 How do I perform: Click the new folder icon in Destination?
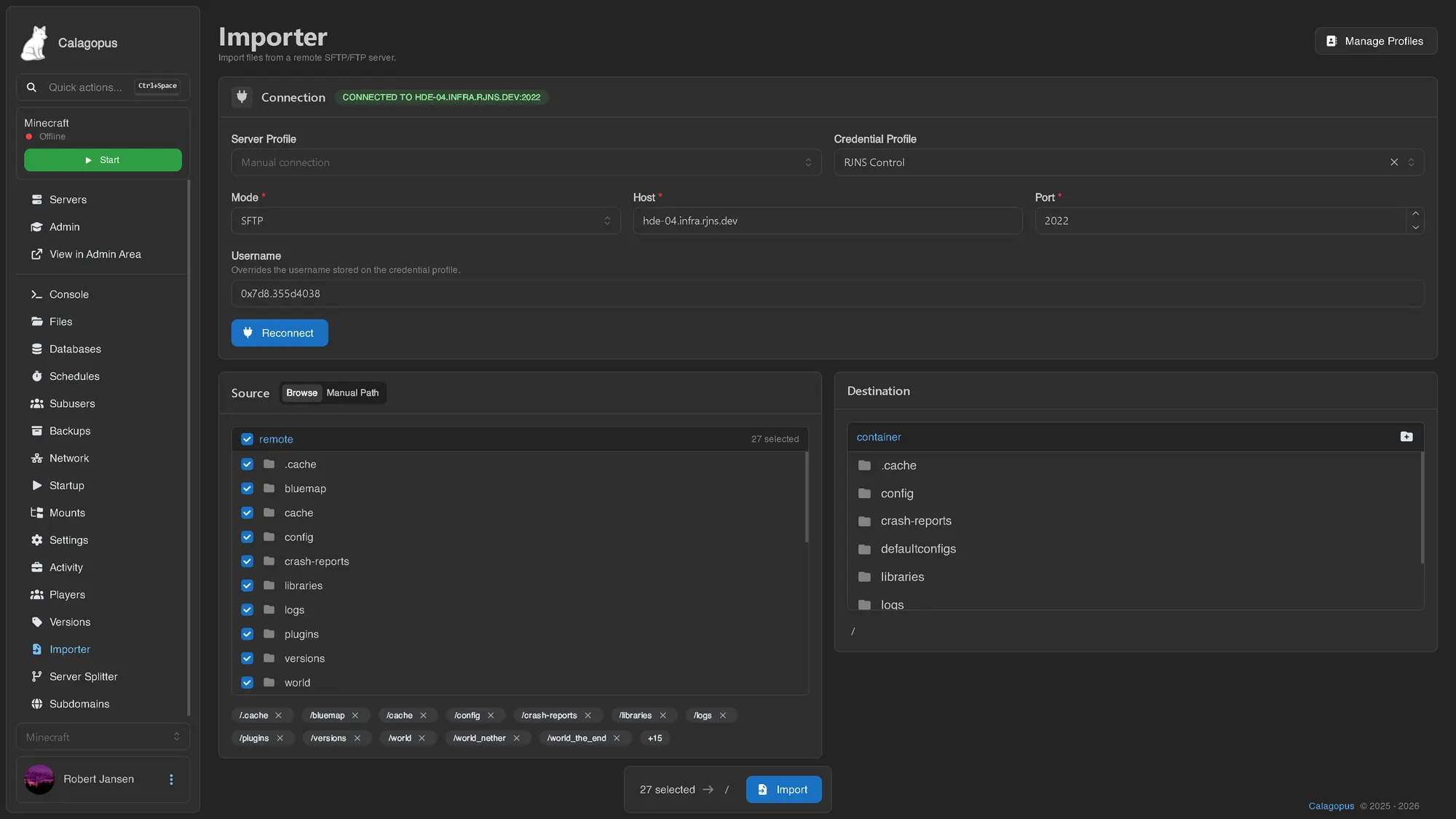[1406, 437]
